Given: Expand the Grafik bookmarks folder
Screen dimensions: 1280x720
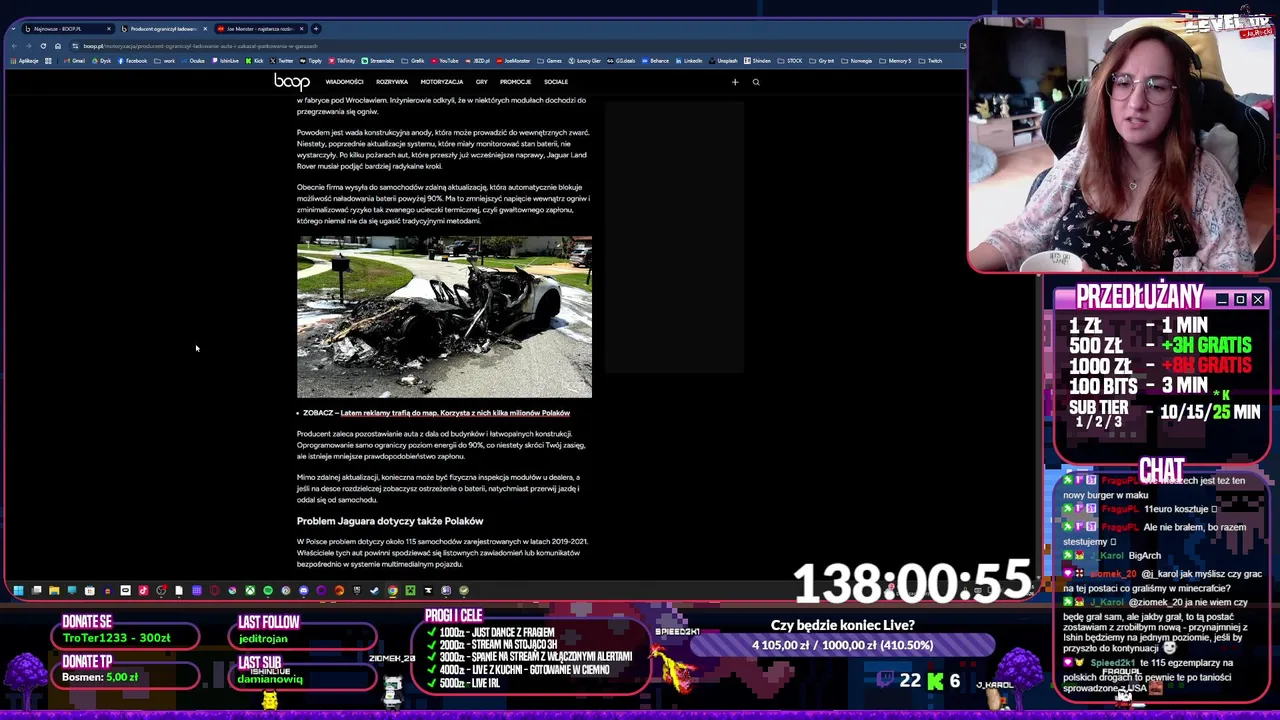Looking at the screenshot, I should click(x=412, y=61).
